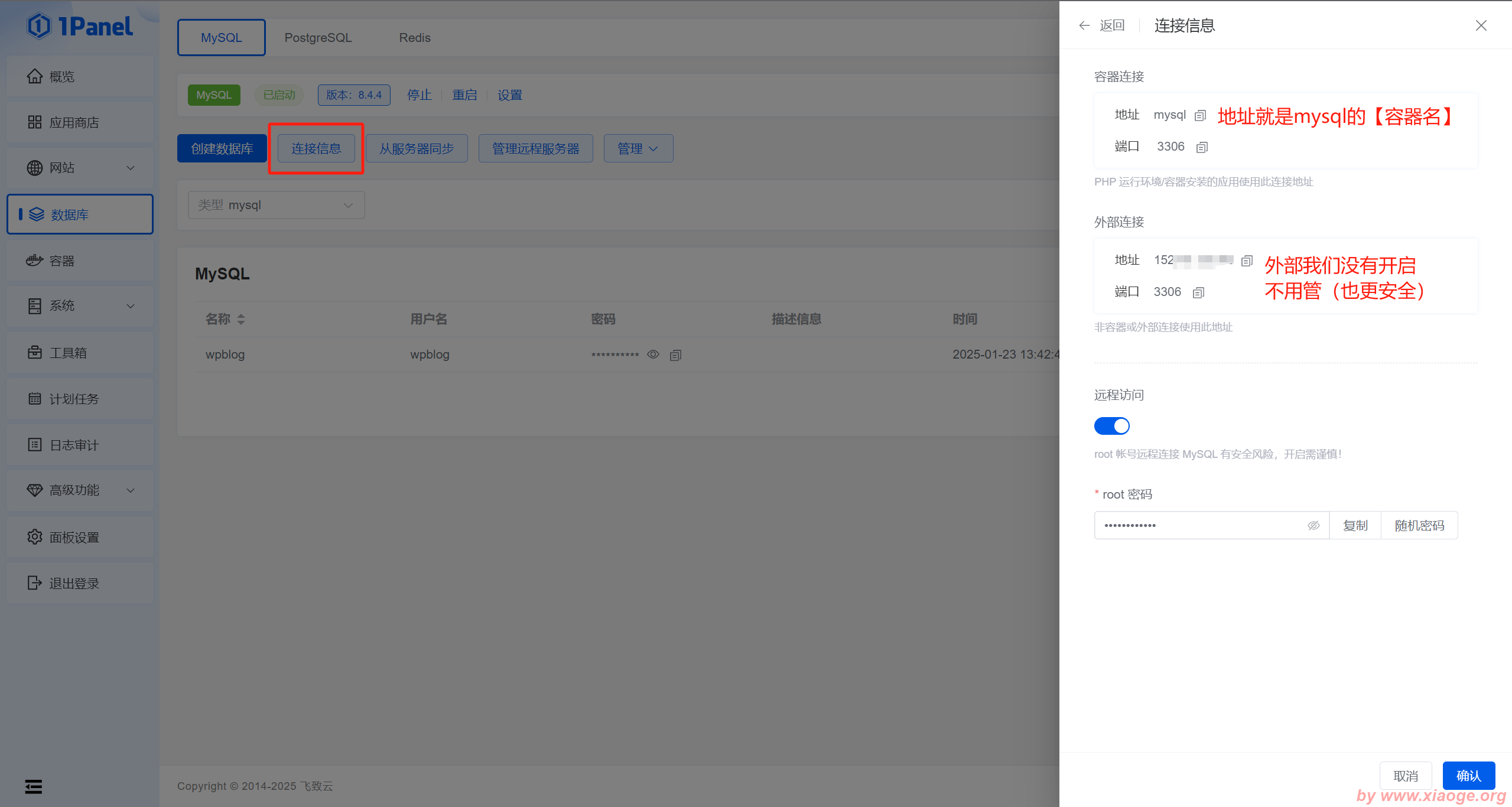Screen dimensions: 1512x807
Task: Click the 确认 button
Action: (x=1468, y=776)
